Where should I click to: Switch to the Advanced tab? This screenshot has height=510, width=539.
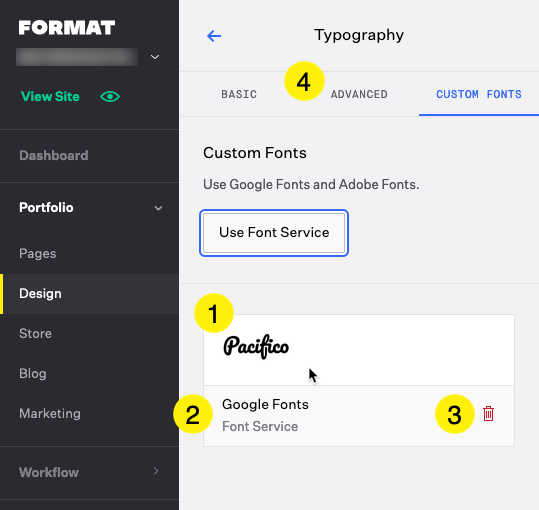tap(359, 94)
